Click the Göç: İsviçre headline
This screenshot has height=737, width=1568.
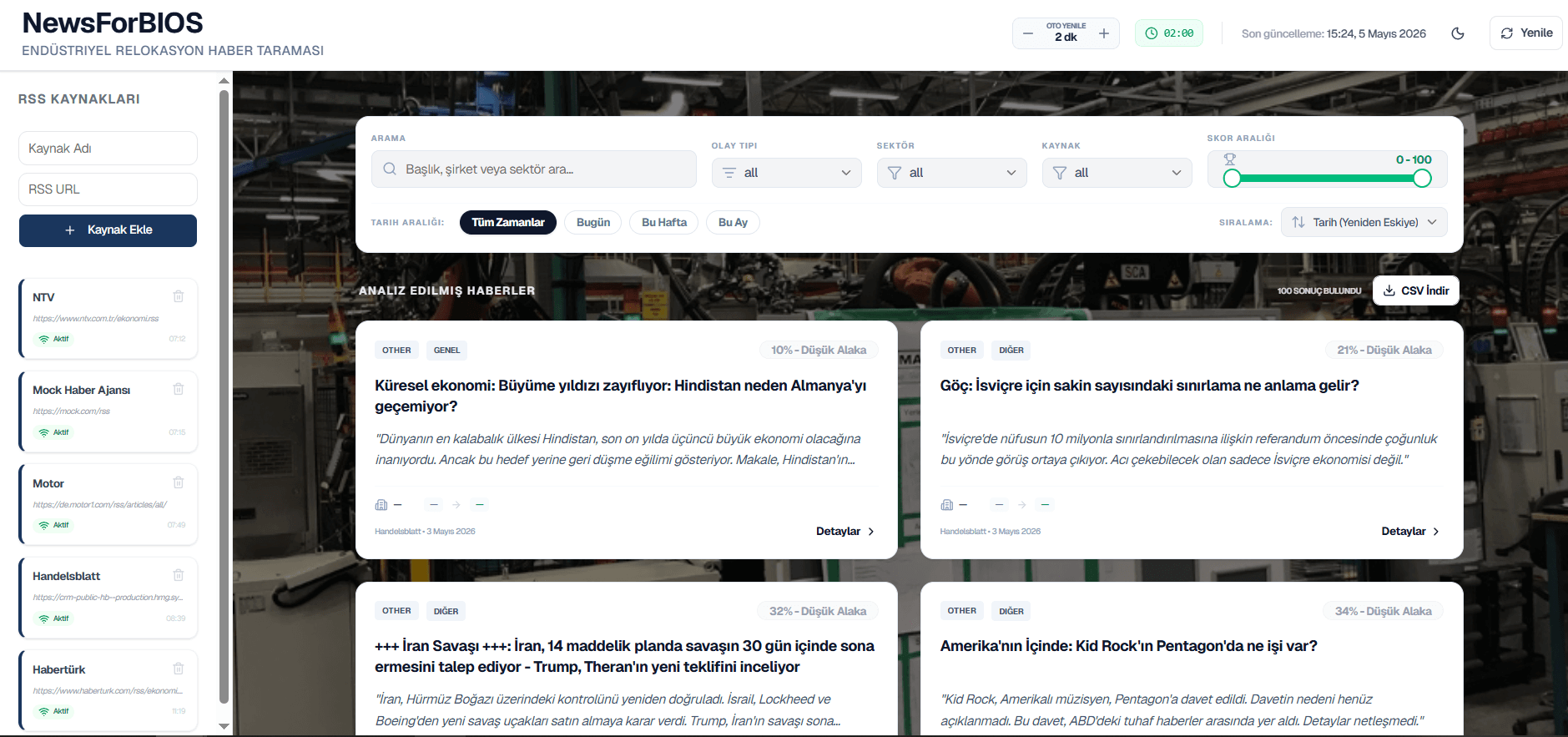tap(1150, 386)
